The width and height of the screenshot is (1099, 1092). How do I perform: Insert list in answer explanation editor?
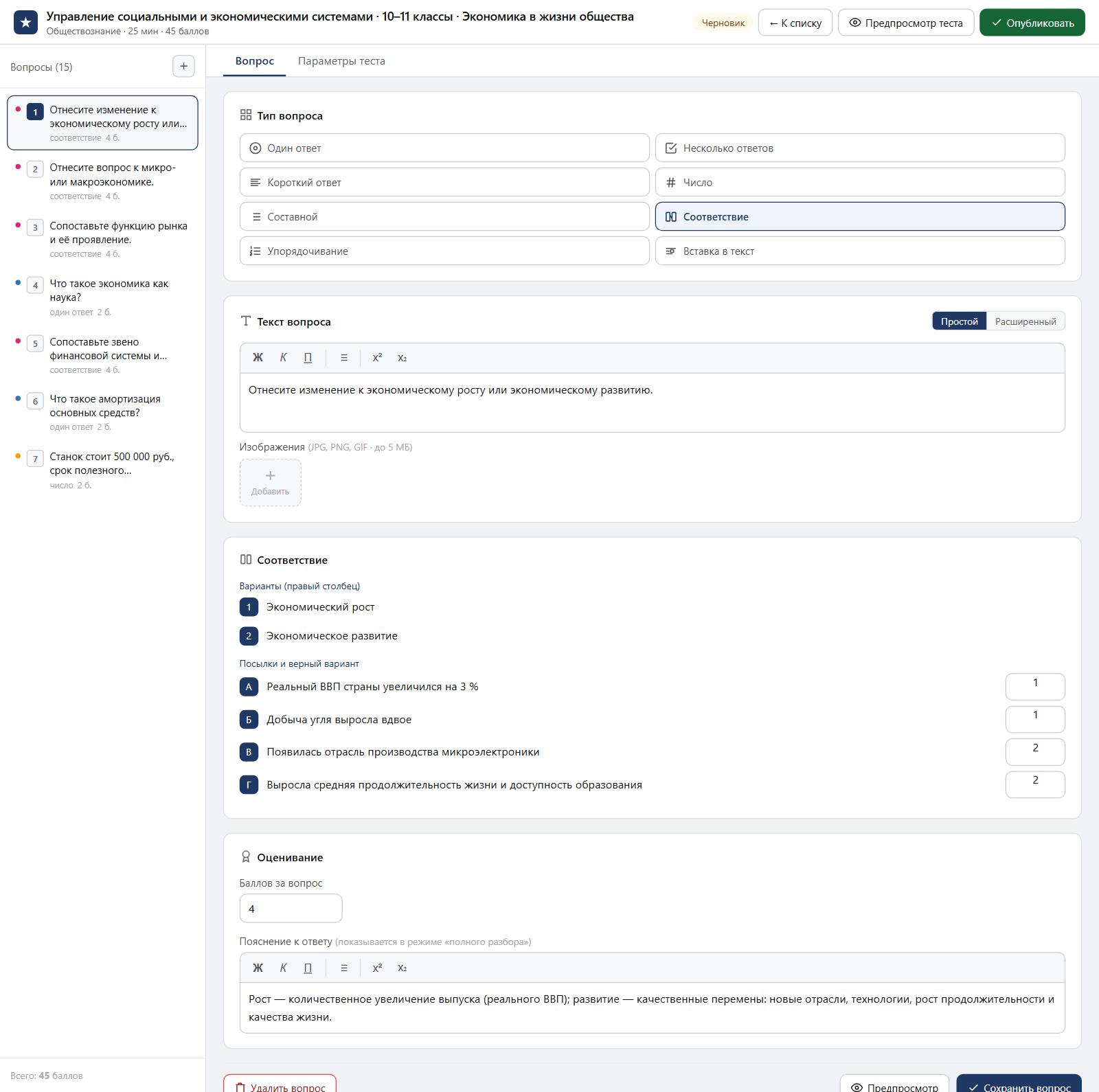tap(344, 968)
